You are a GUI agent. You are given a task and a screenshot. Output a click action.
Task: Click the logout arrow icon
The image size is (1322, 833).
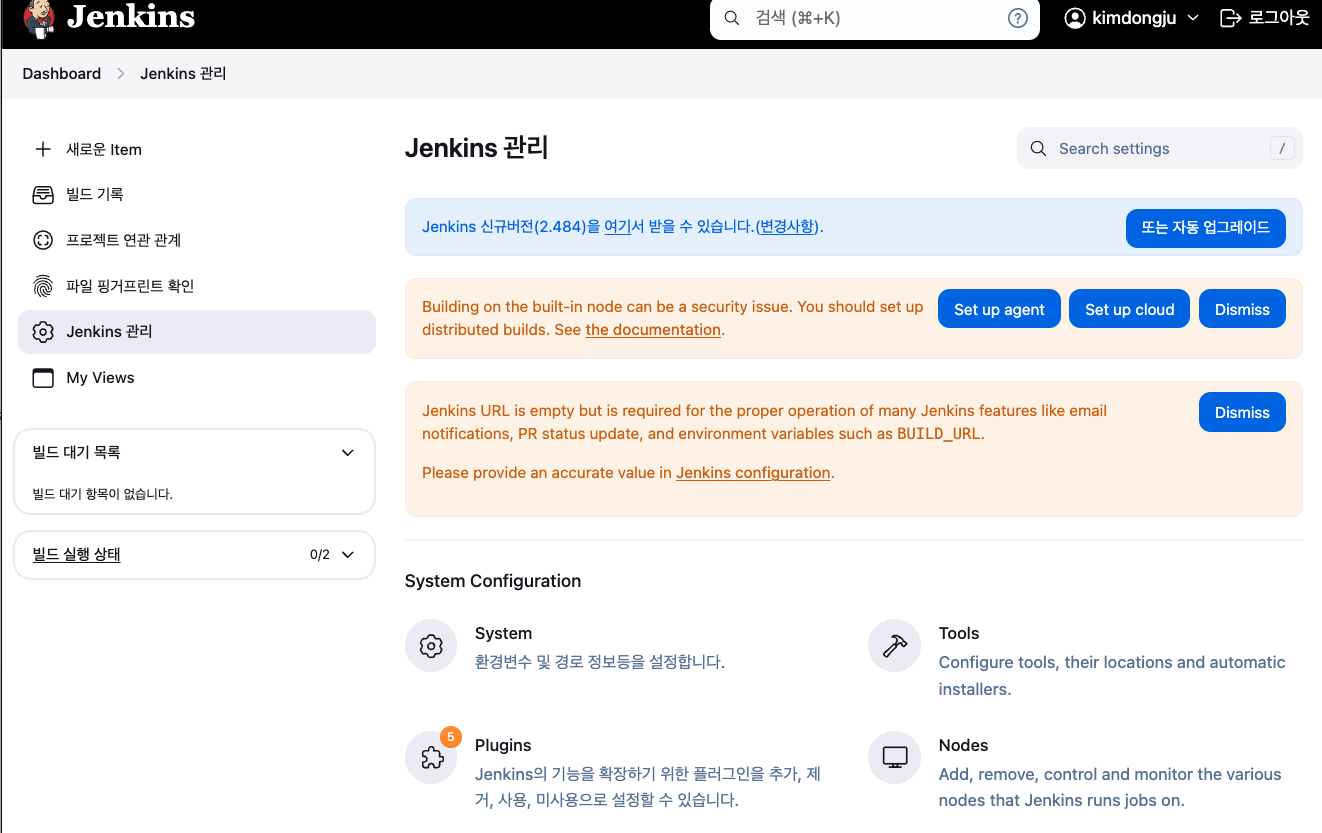pyautogui.click(x=1231, y=18)
